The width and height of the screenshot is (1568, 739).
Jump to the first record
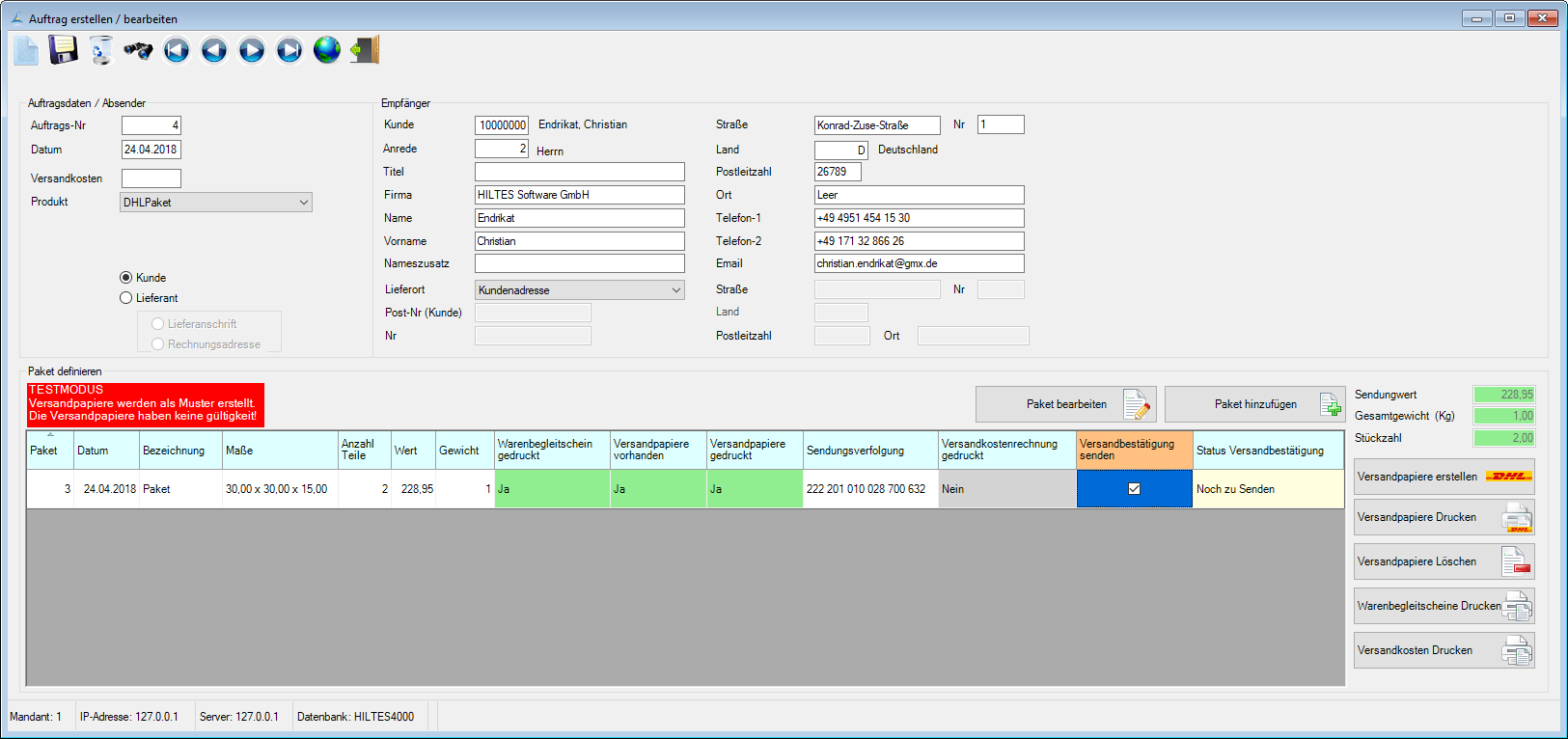[177, 50]
